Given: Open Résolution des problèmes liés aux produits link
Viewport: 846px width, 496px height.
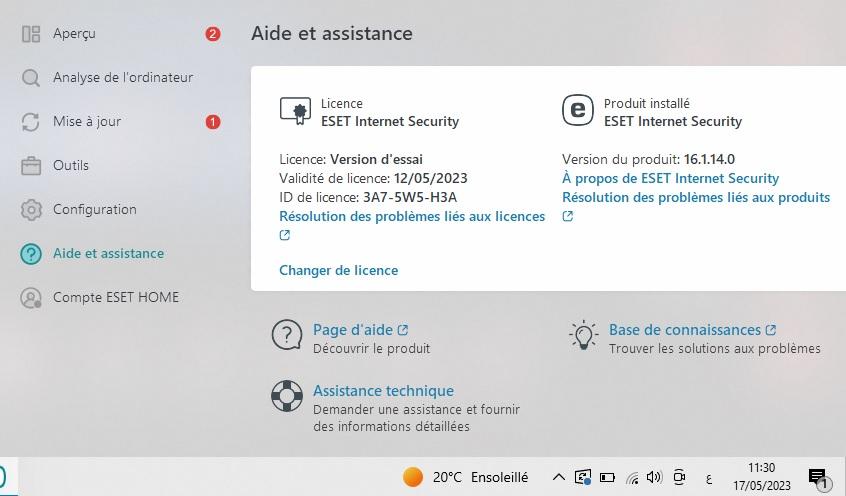Looking at the screenshot, I should pyautogui.click(x=696, y=198).
